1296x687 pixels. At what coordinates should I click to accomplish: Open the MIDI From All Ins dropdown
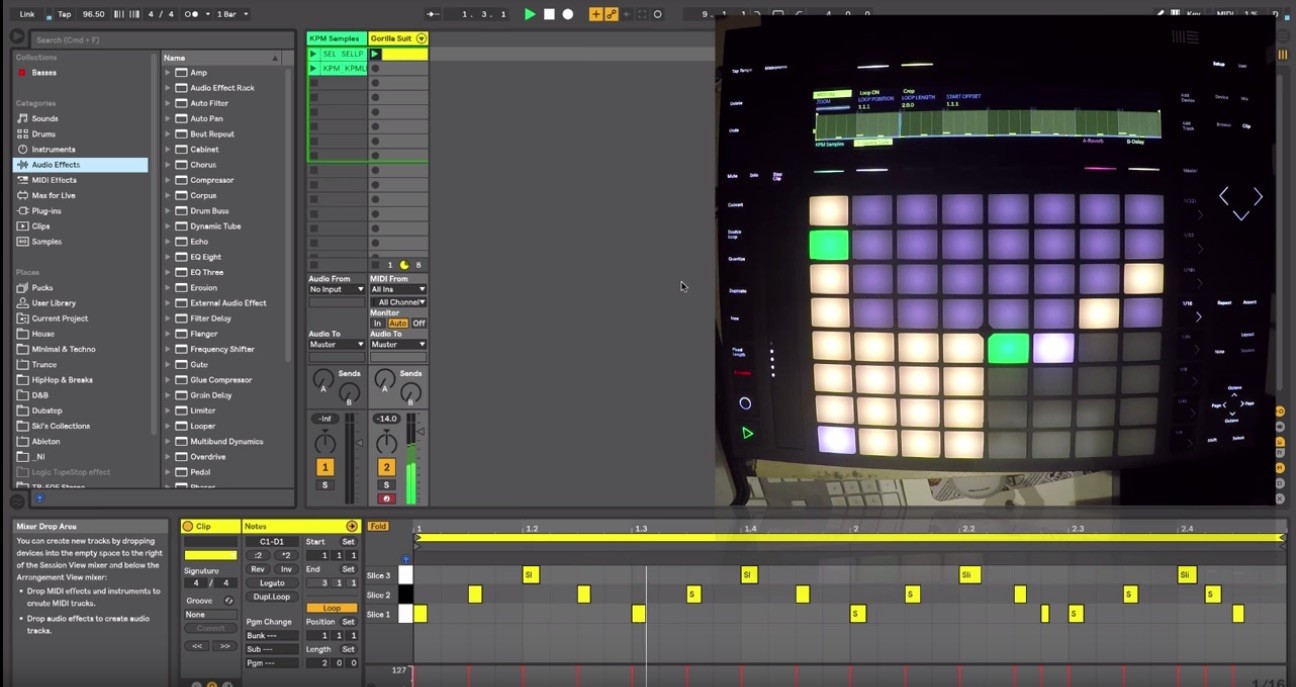click(x=398, y=289)
